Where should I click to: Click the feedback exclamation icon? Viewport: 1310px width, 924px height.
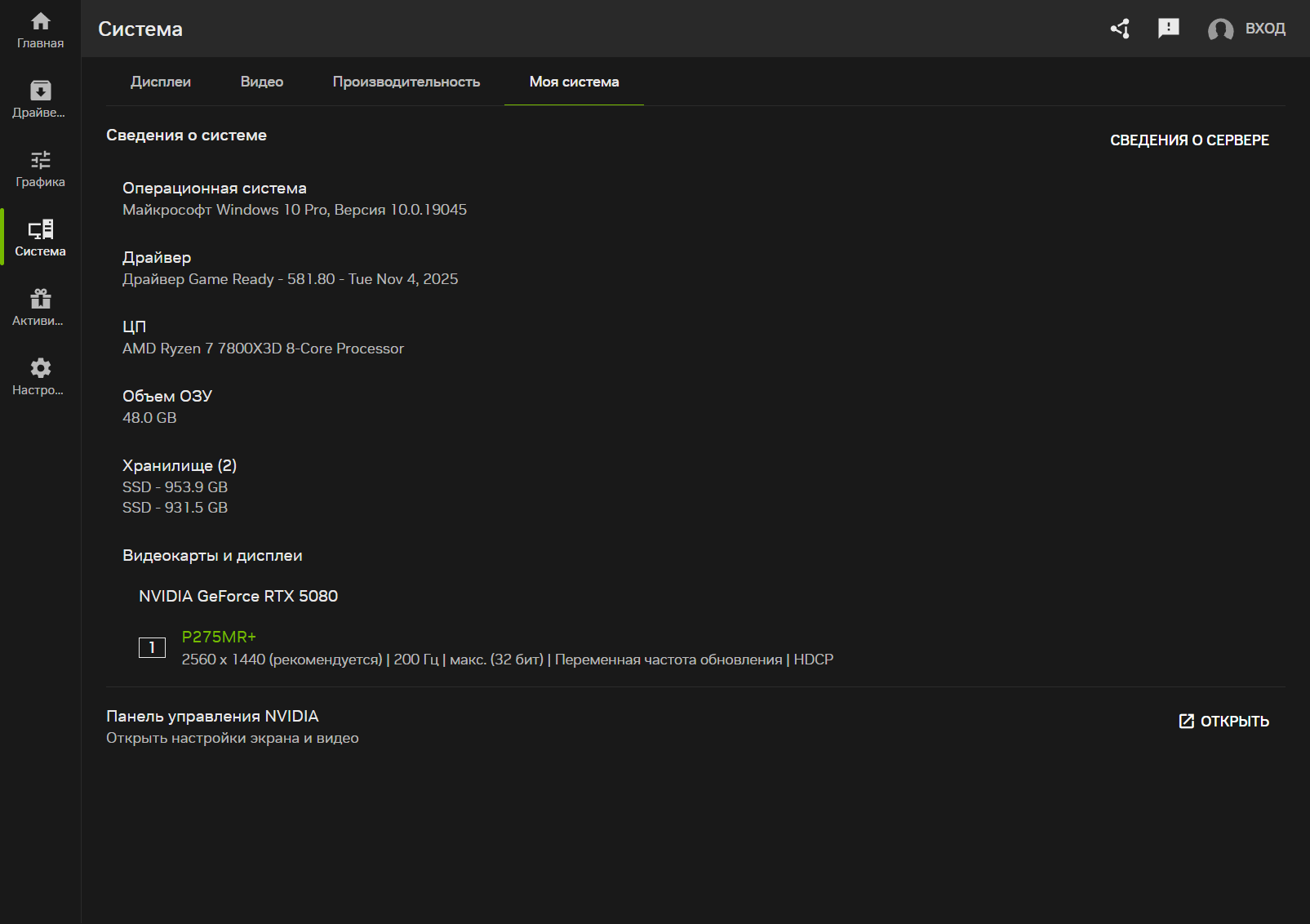(1168, 29)
